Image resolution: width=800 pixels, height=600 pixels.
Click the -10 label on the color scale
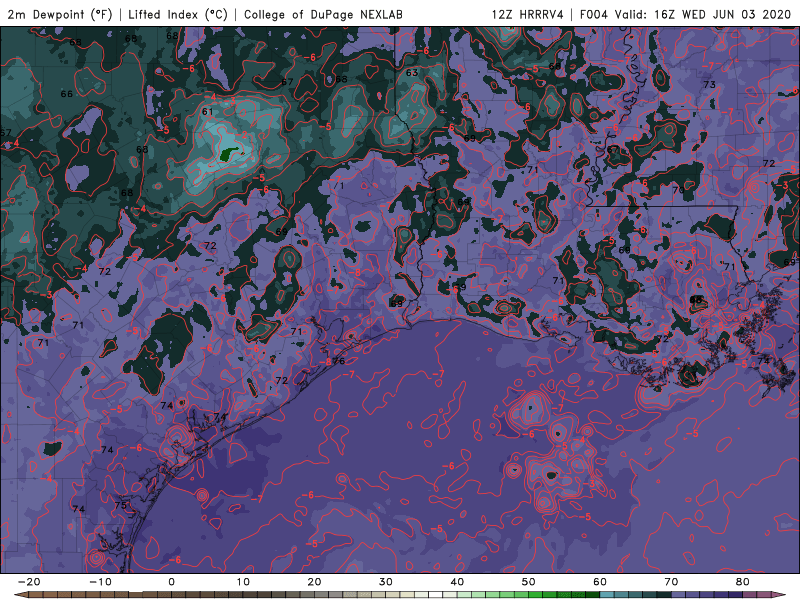(100, 582)
